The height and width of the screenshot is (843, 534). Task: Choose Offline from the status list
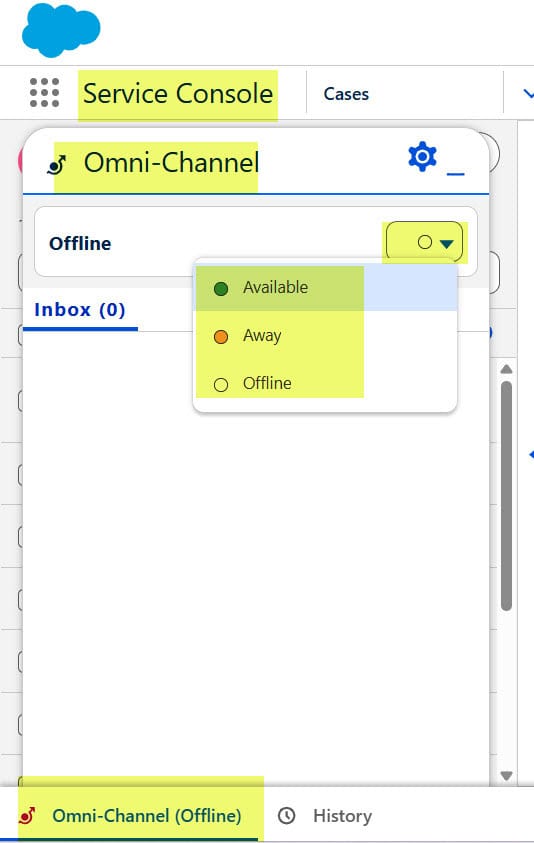tap(325, 383)
